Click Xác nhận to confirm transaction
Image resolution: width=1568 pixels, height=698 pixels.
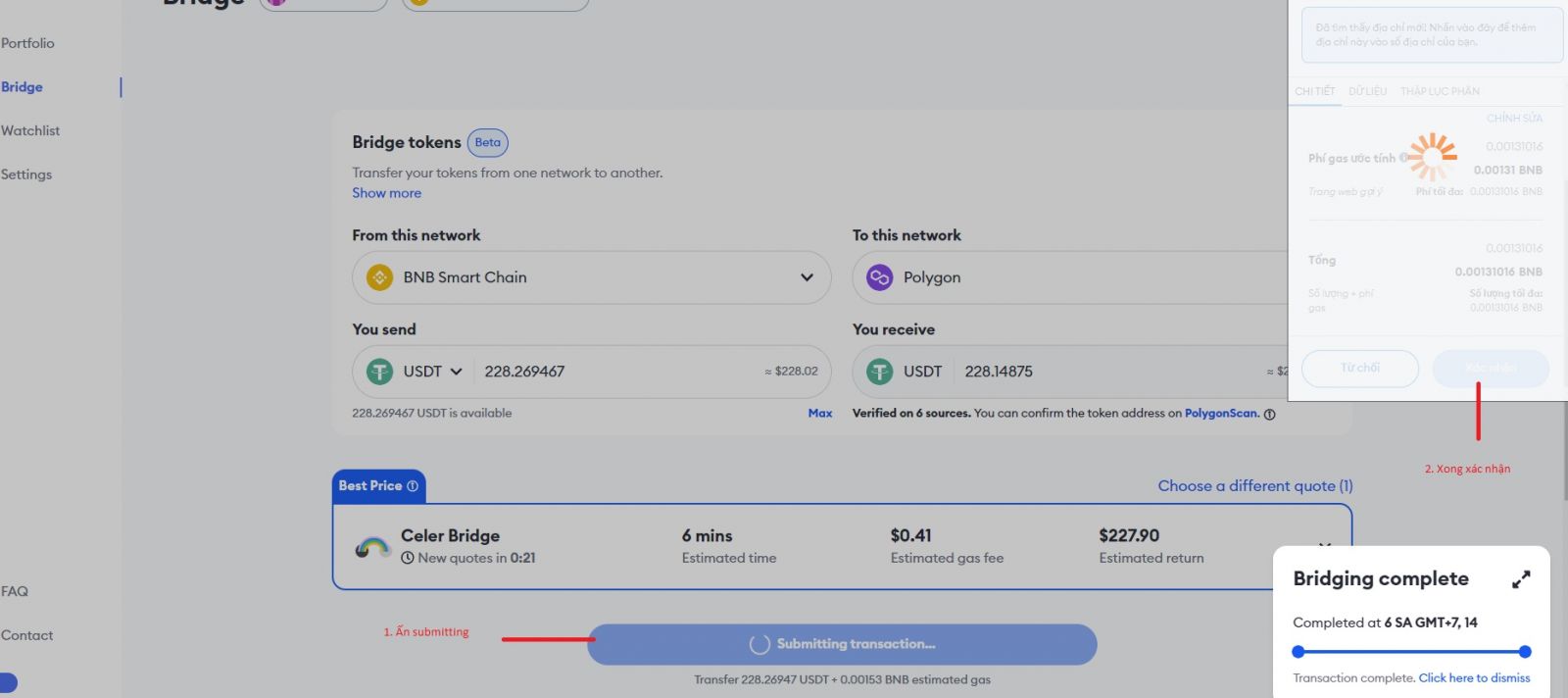(x=1491, y=368)
